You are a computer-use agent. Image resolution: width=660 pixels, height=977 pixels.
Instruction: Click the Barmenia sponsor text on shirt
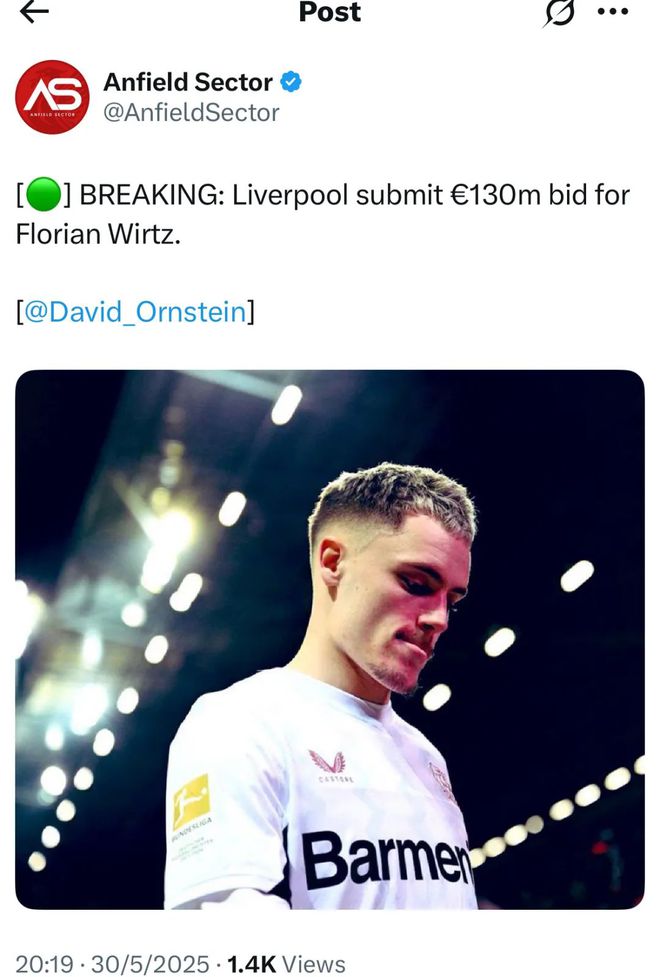pyautogui.click(x=386, y=860)
